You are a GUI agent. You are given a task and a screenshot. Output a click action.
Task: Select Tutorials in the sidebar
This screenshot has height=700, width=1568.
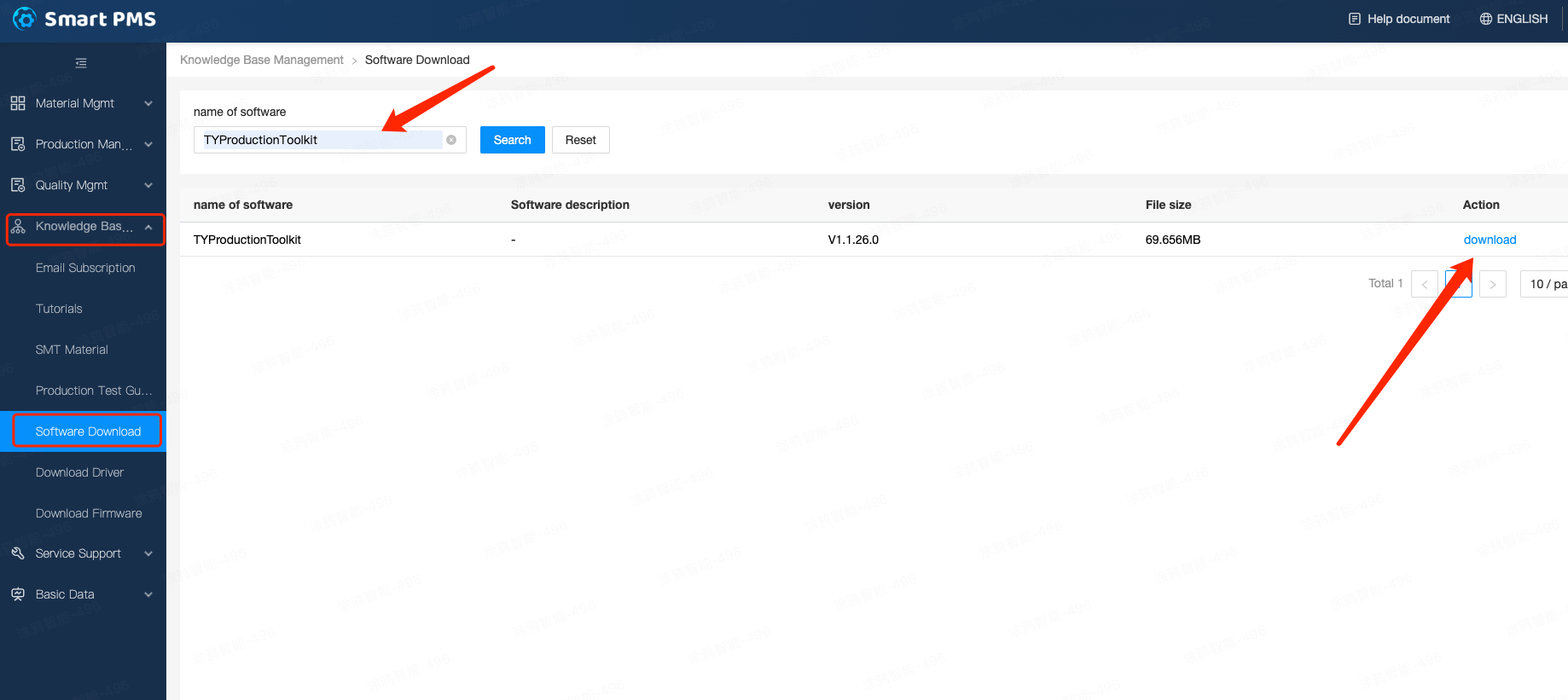coord(59,309)
